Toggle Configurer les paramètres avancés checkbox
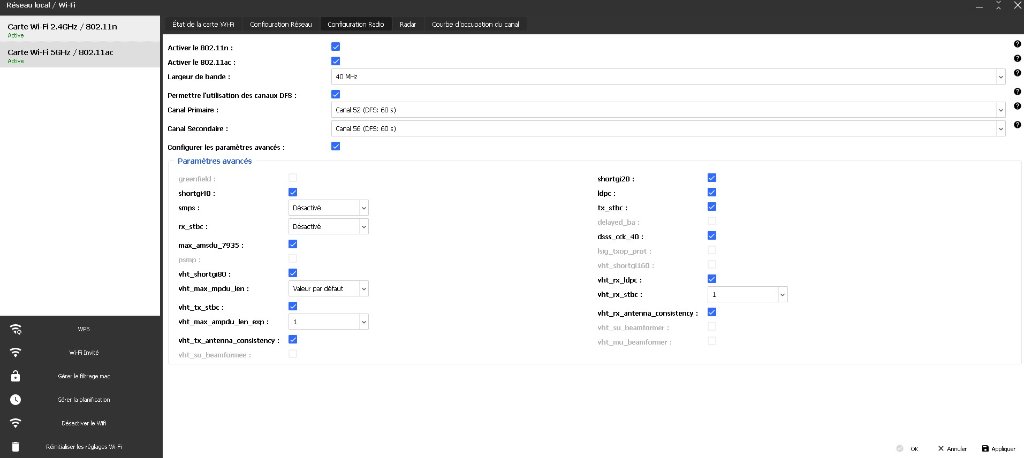Screen dimensions: 1024x458 click(x=336, y=146)
